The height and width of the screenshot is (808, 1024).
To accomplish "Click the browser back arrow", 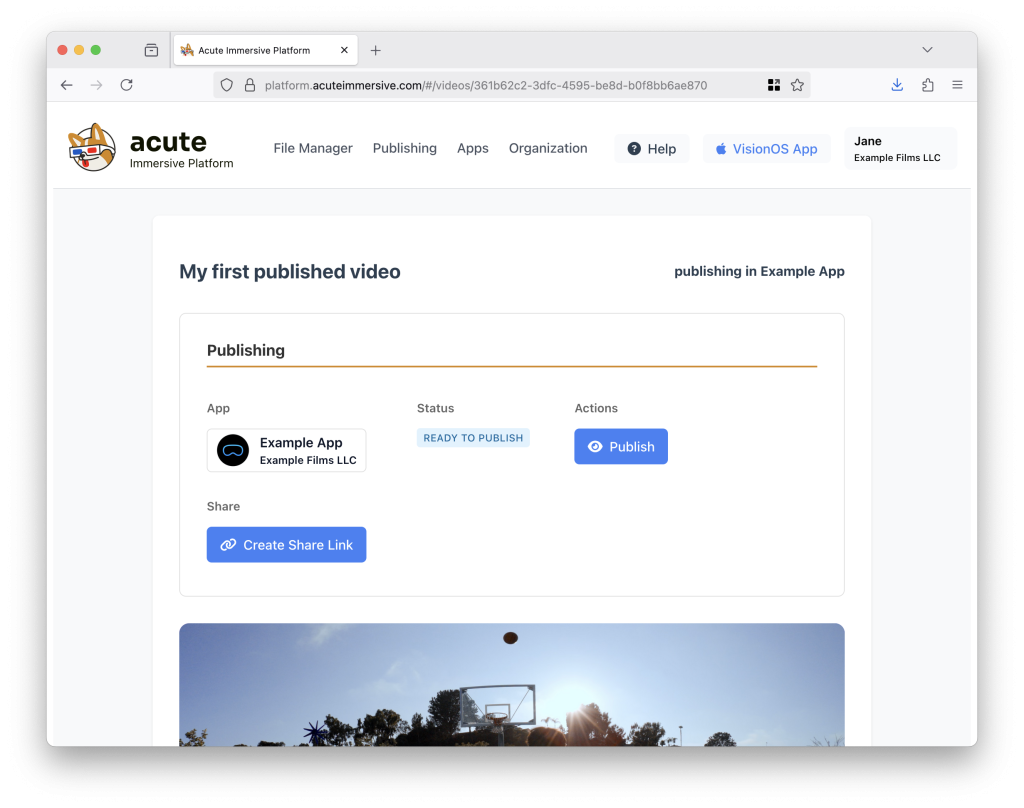I will (67, 85).
